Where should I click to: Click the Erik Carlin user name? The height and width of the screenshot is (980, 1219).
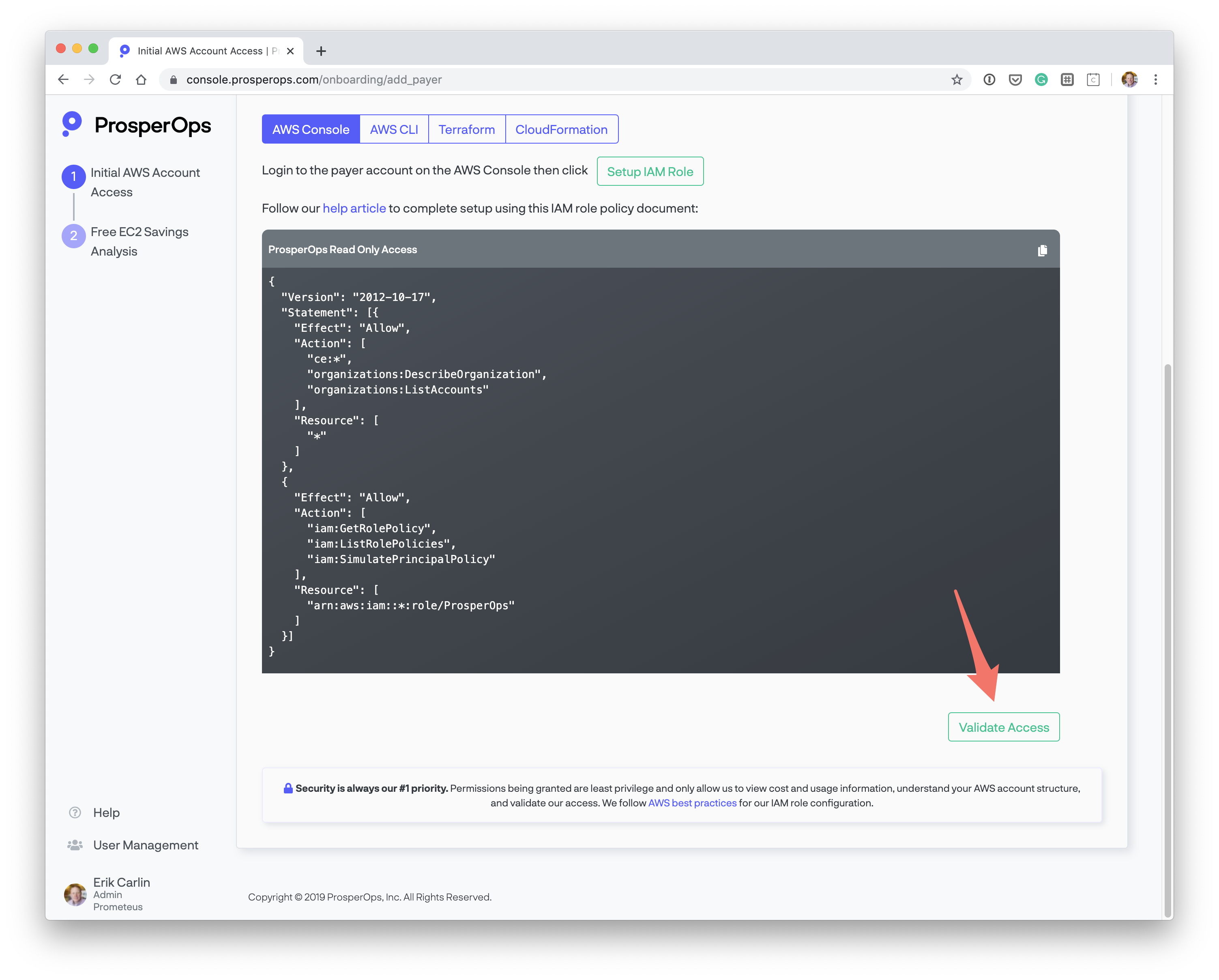click(x=122, y=882)
